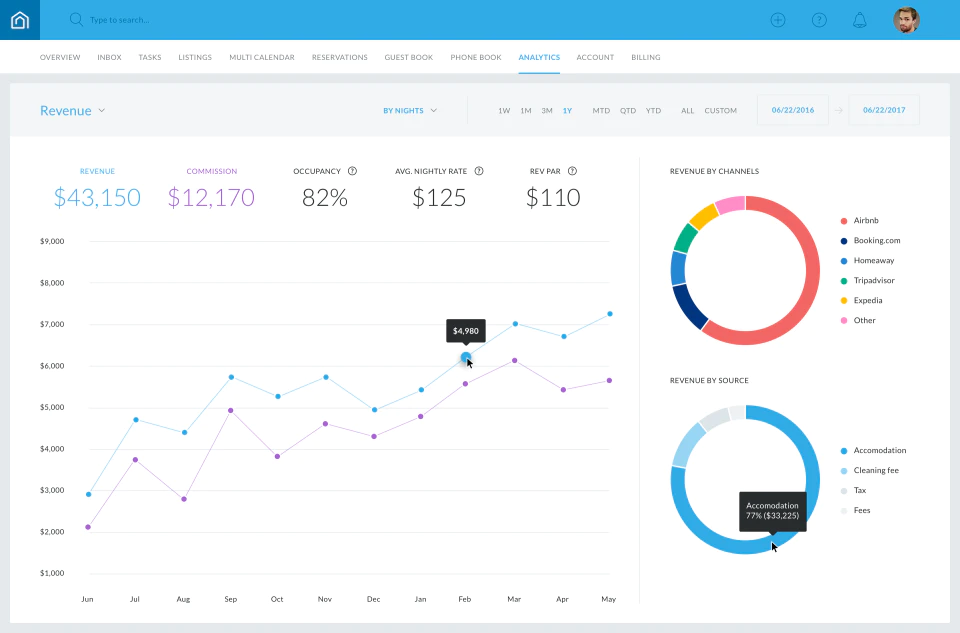Open the Listings tab

click(x=195, y=57)
